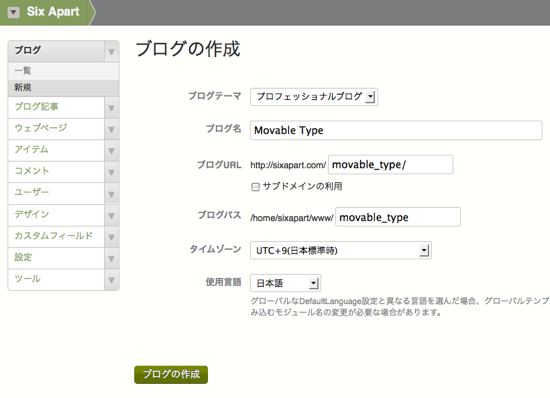
Task: Open the ブログ sidebar menu
Action: pyautogui.click(x=56, y=51)
